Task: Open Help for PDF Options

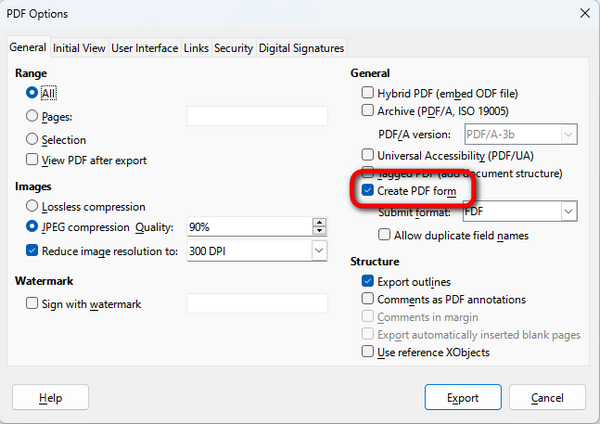Action: coord(50,398)
